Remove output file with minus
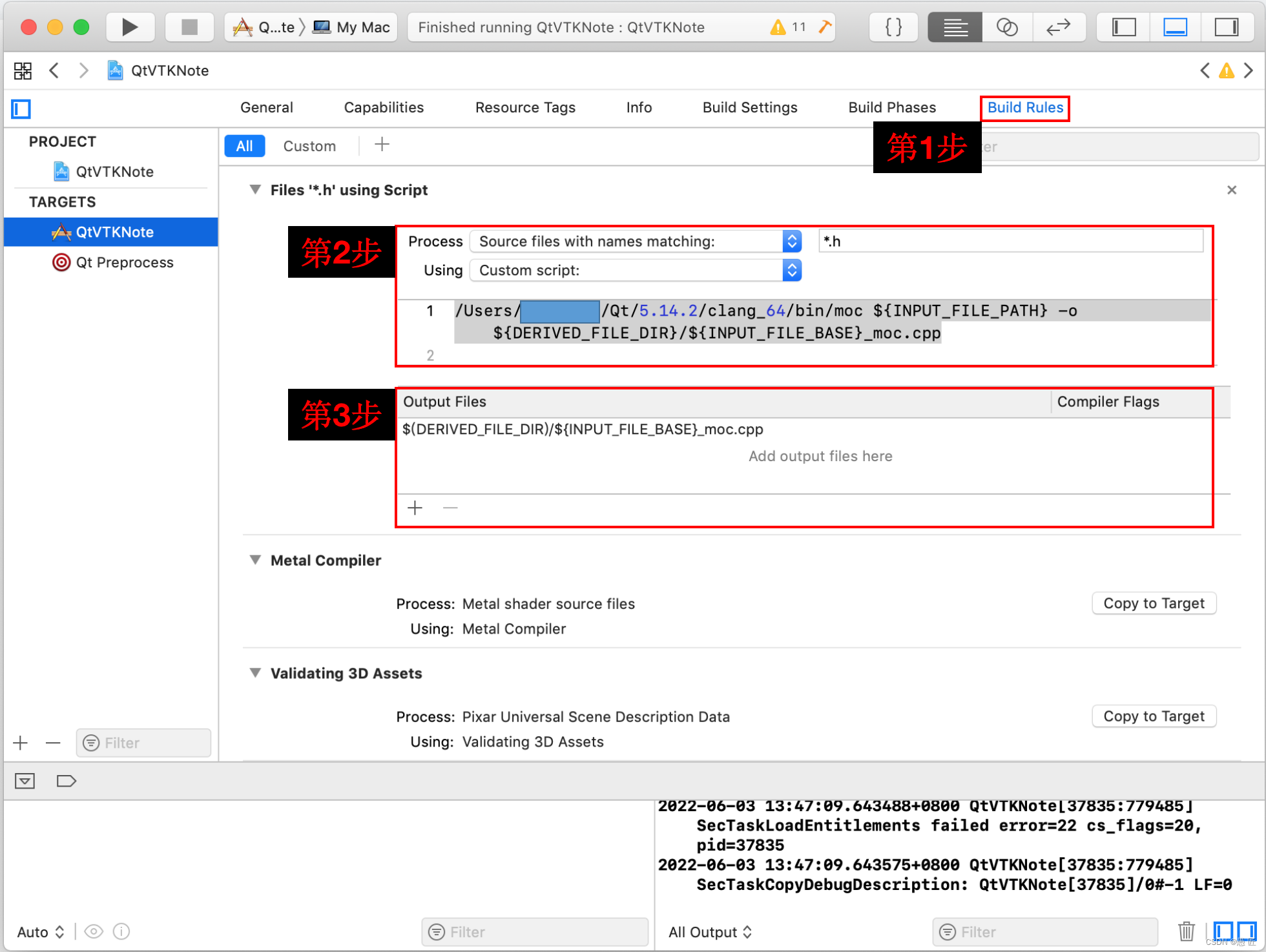The height and width of the screenshot is (952, 1266). click(x=450, y=508)
